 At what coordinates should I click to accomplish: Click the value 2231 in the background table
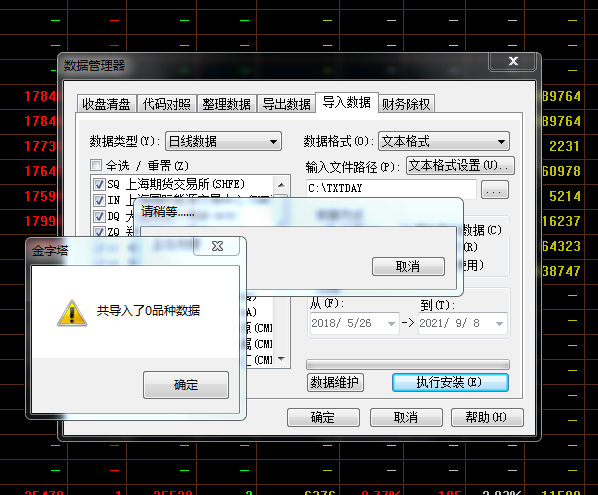coord(565,146)
